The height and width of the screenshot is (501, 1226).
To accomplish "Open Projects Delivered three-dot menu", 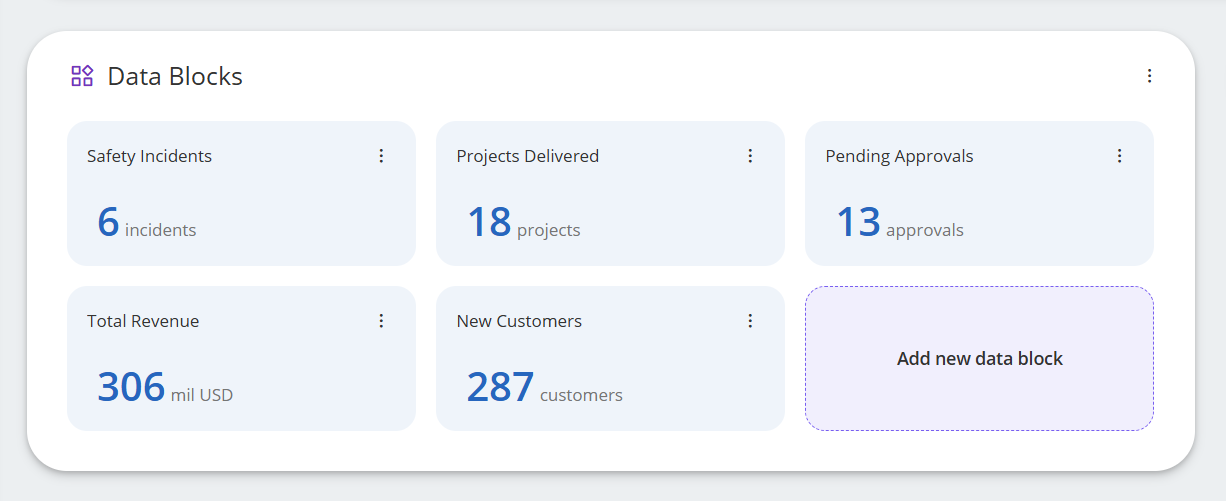I will pos(750,156).
